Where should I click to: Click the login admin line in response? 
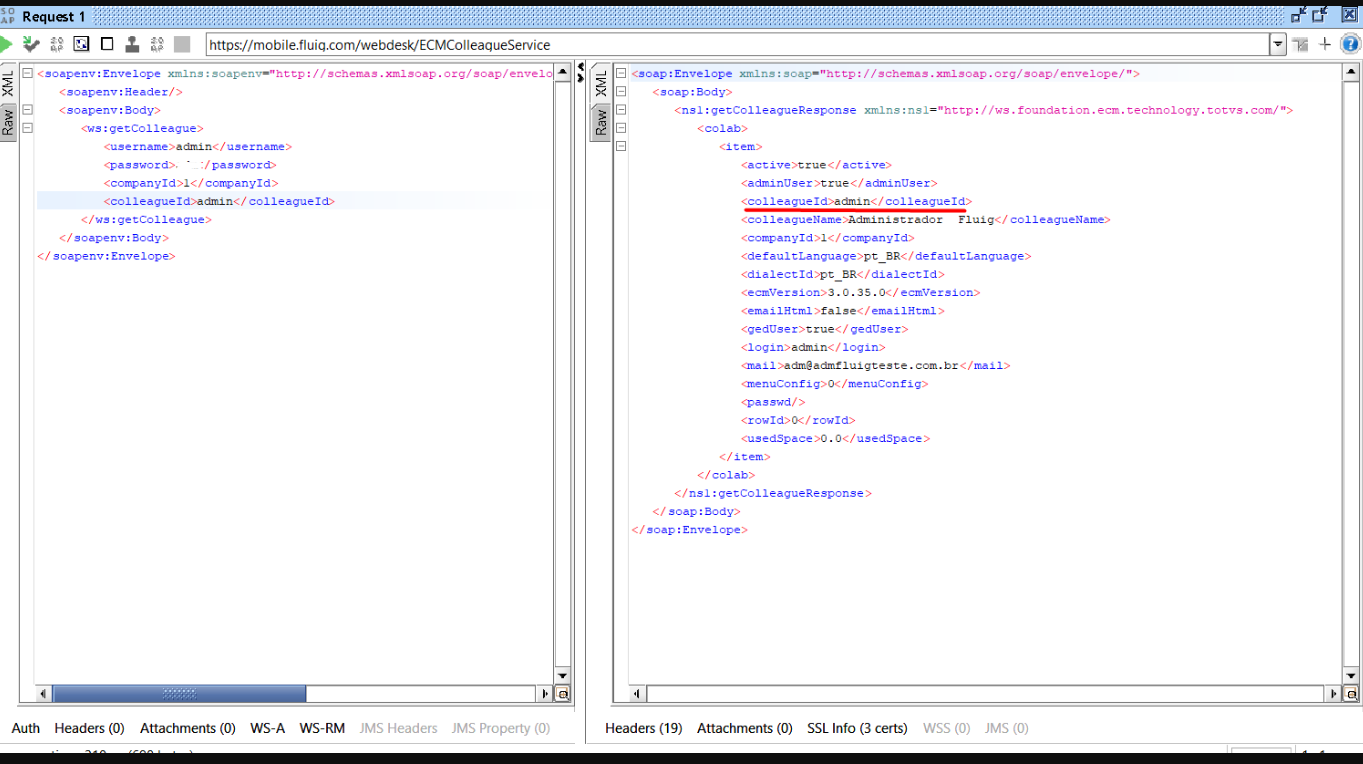click(x=813, y=348)
